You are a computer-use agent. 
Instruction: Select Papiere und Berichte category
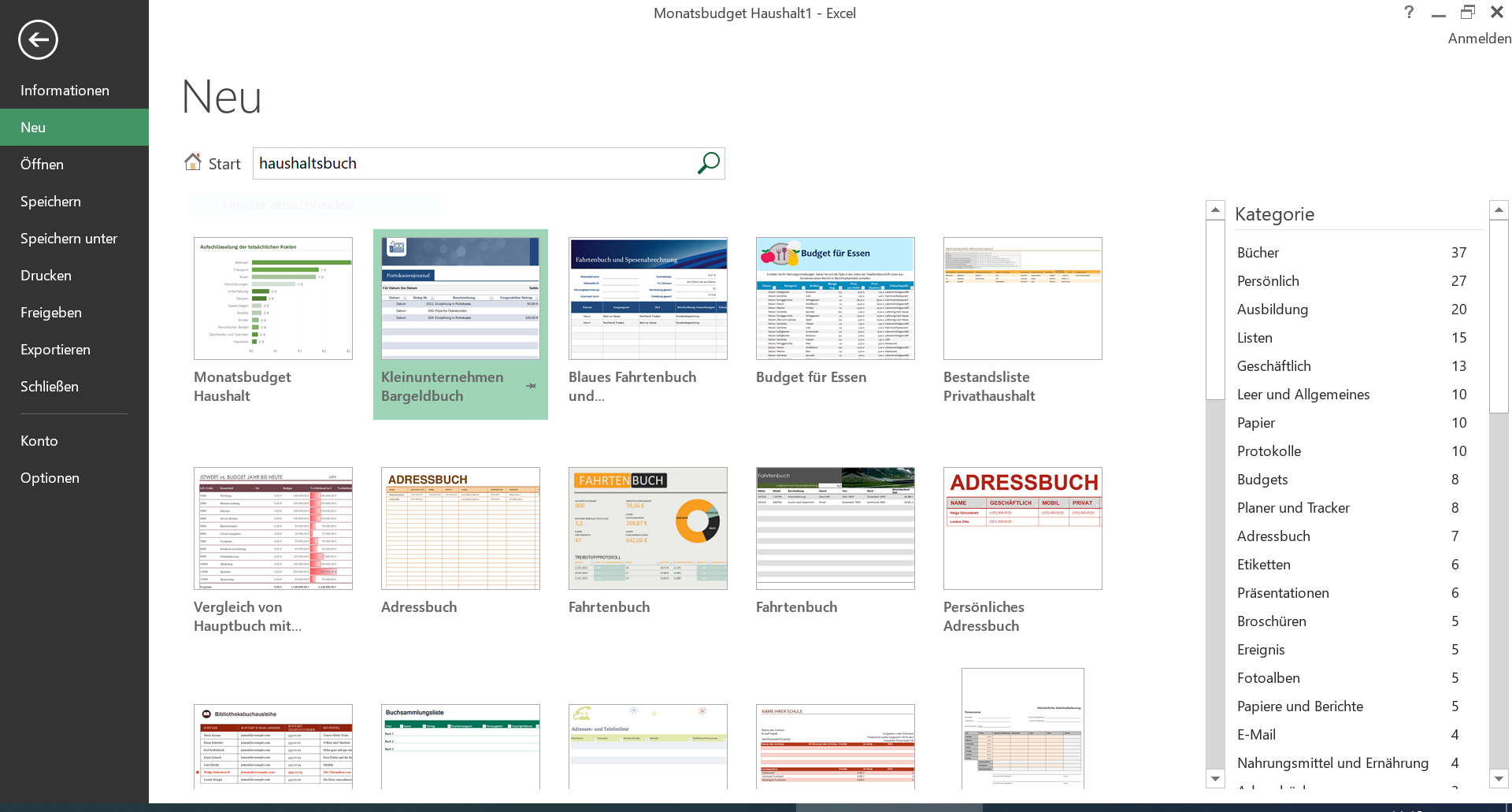point(1352,706)
